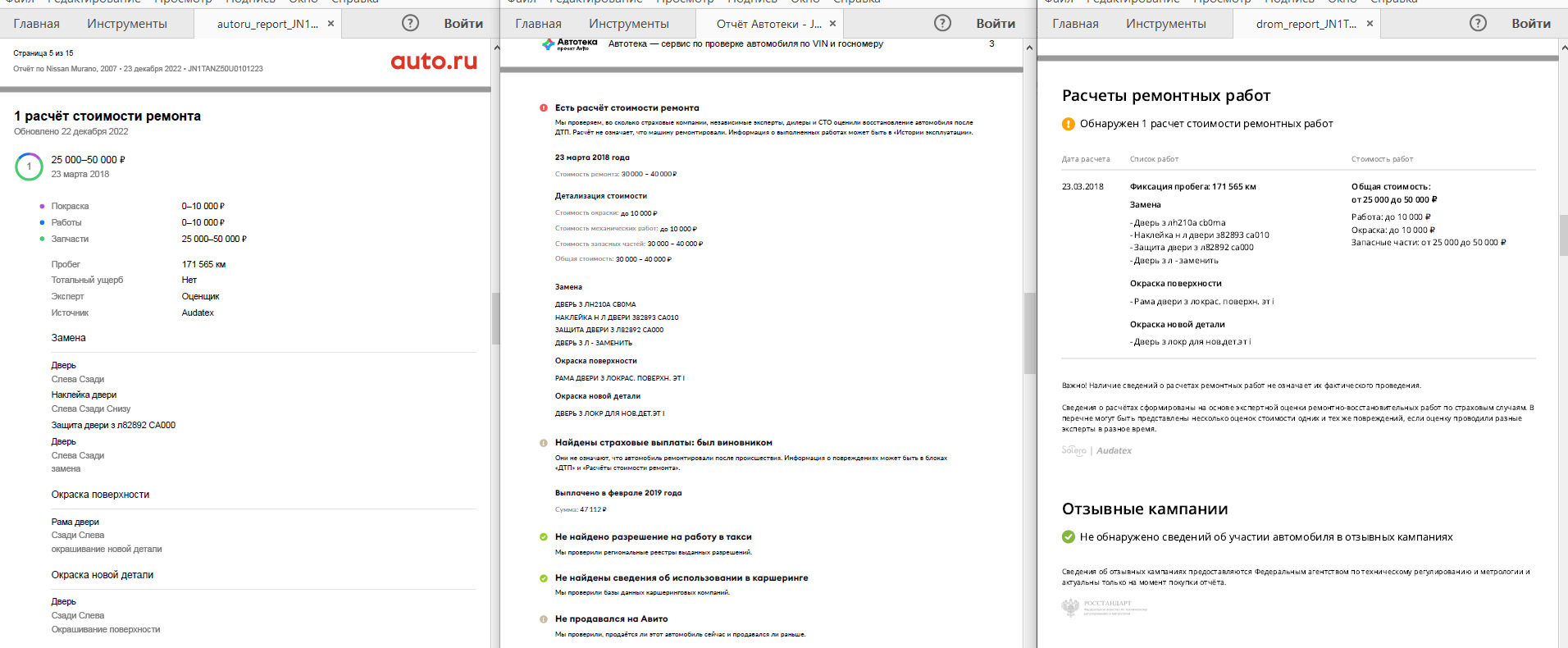Click scrollbar thumb in Отчёт Автотеки window
Image resolution: width=1568 pixels, height=648 pixels.
coord(1029,333)
